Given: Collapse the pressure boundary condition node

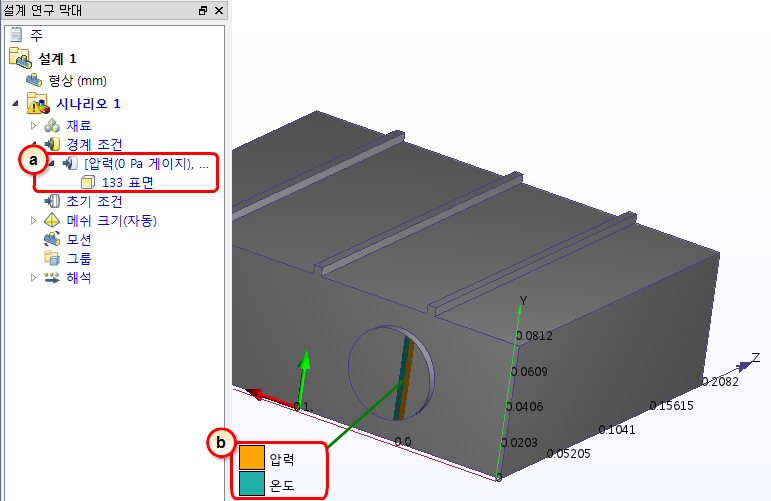Looking at the screenshot, I should tap(52, 163).
